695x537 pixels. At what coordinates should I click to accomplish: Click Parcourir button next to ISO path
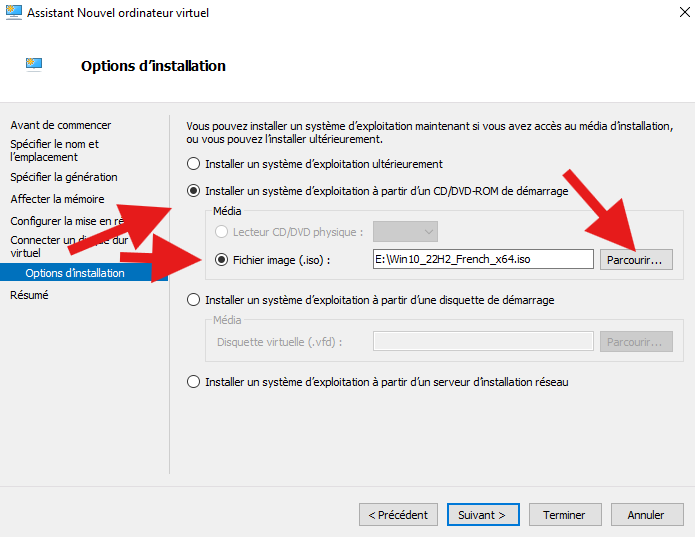[x=636, y=259]
